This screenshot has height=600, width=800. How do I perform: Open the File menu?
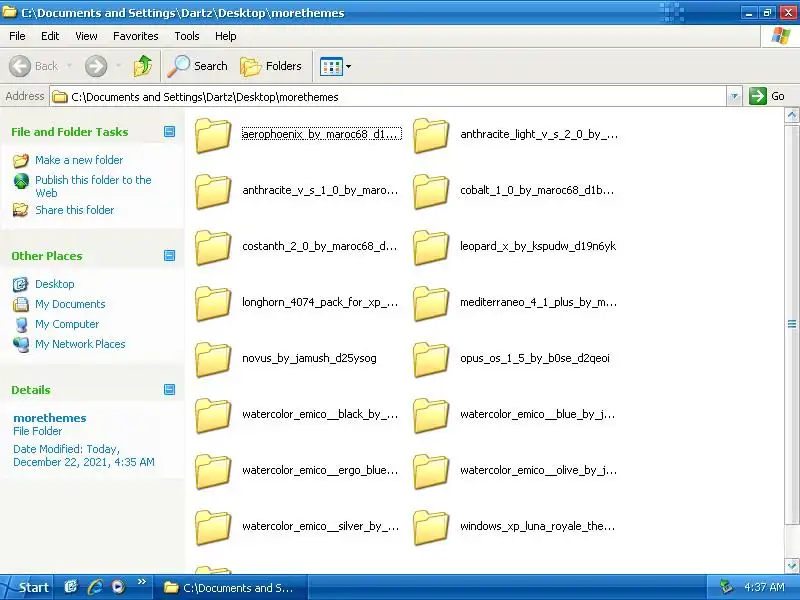point(17,36)
